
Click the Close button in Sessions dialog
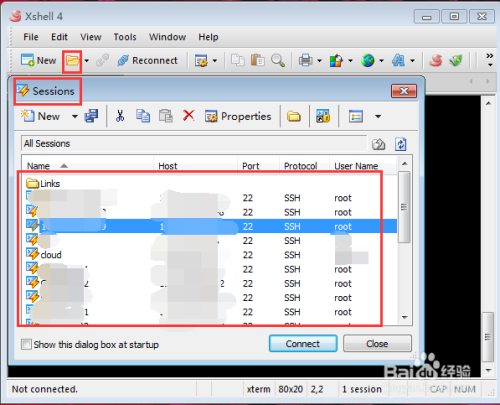pos(377,343)
